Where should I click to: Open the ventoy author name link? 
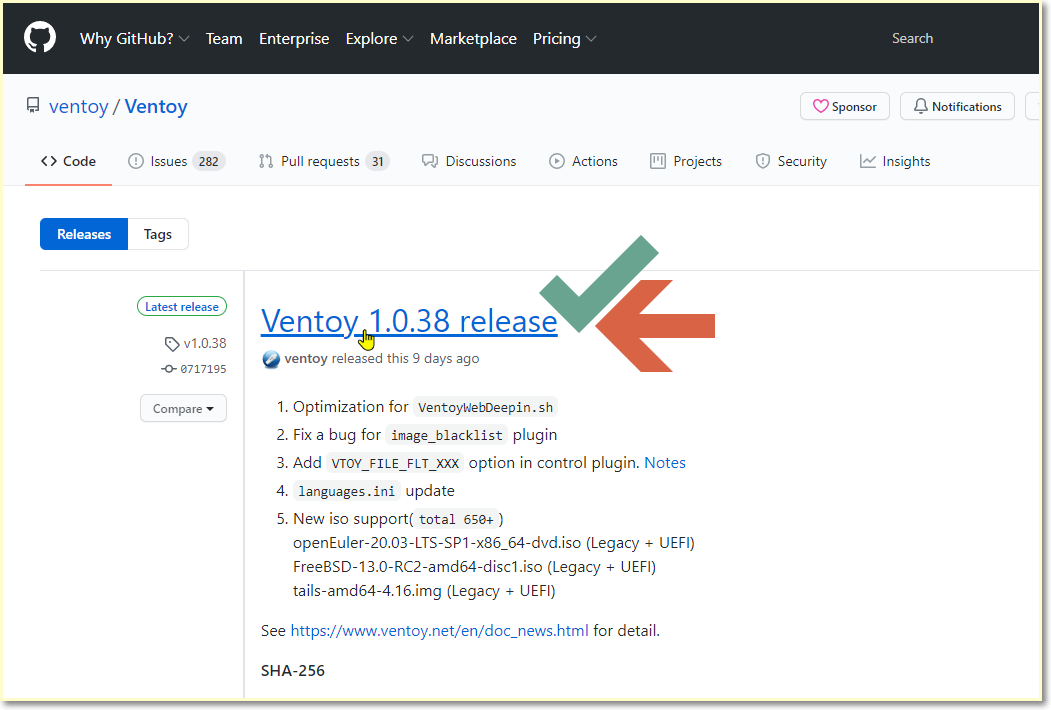(306, 359)
